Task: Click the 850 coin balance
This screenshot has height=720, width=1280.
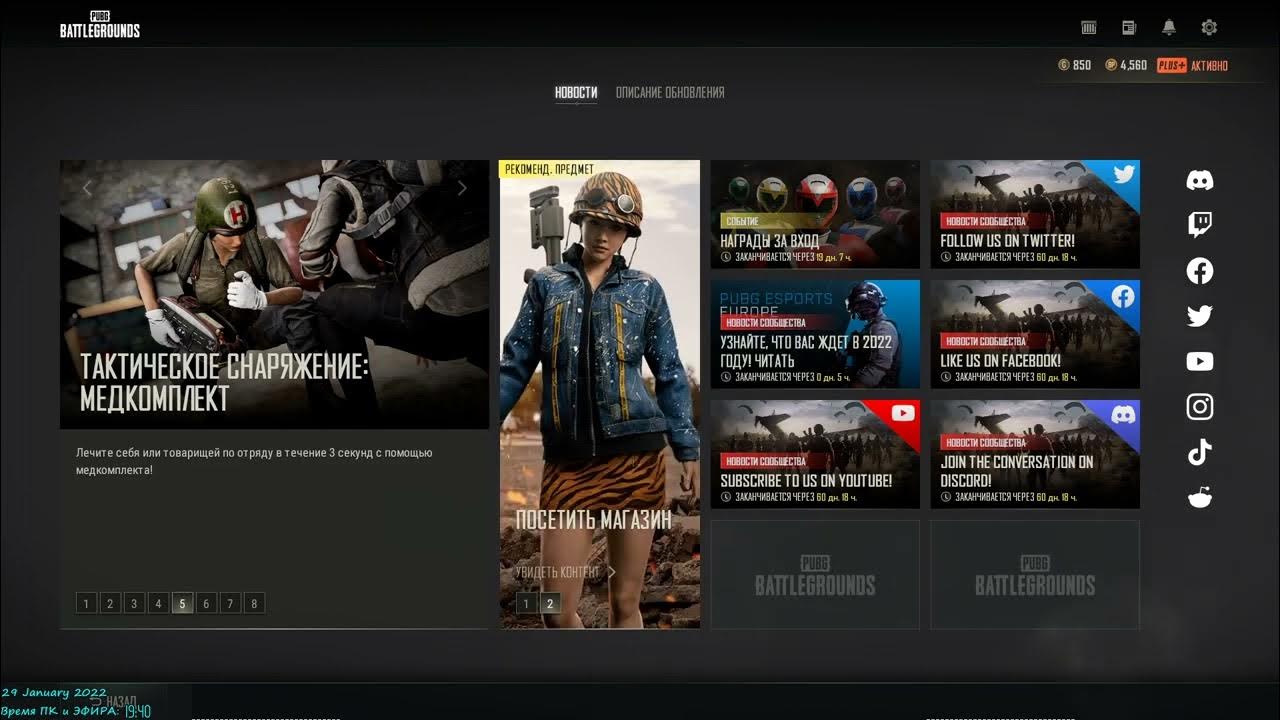Action: [1075, 65]
